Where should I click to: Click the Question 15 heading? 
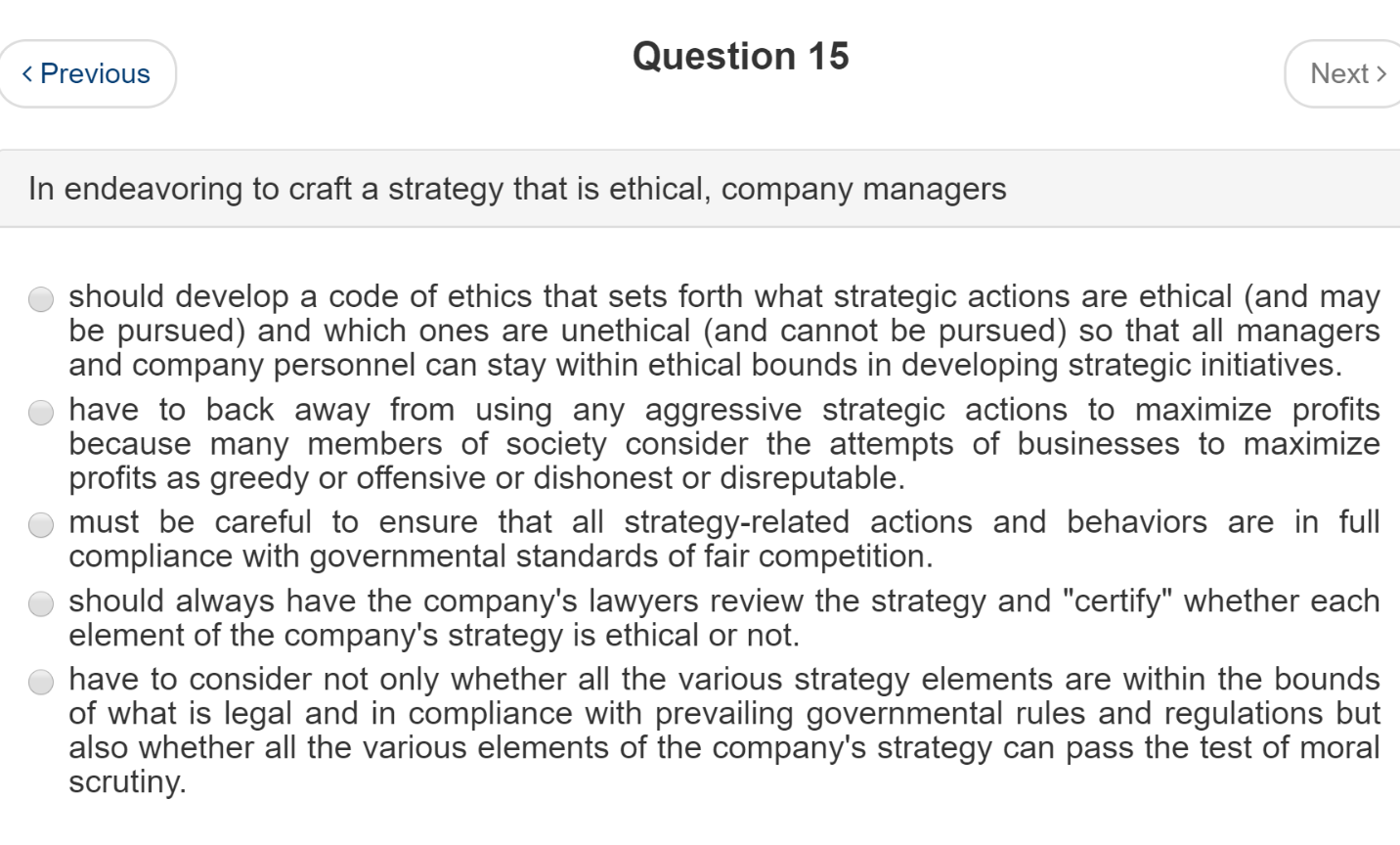[x=742, y=56]
